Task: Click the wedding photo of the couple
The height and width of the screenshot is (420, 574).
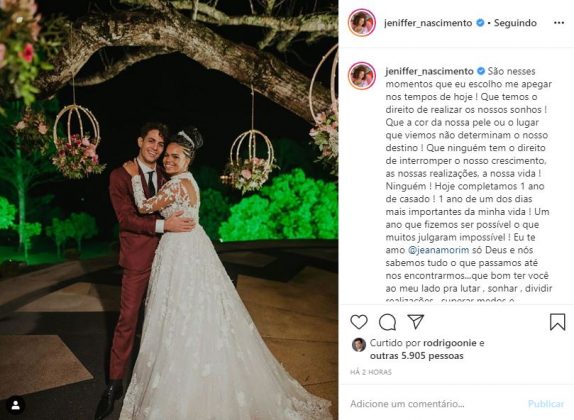Action: click(x=169, y=210)
